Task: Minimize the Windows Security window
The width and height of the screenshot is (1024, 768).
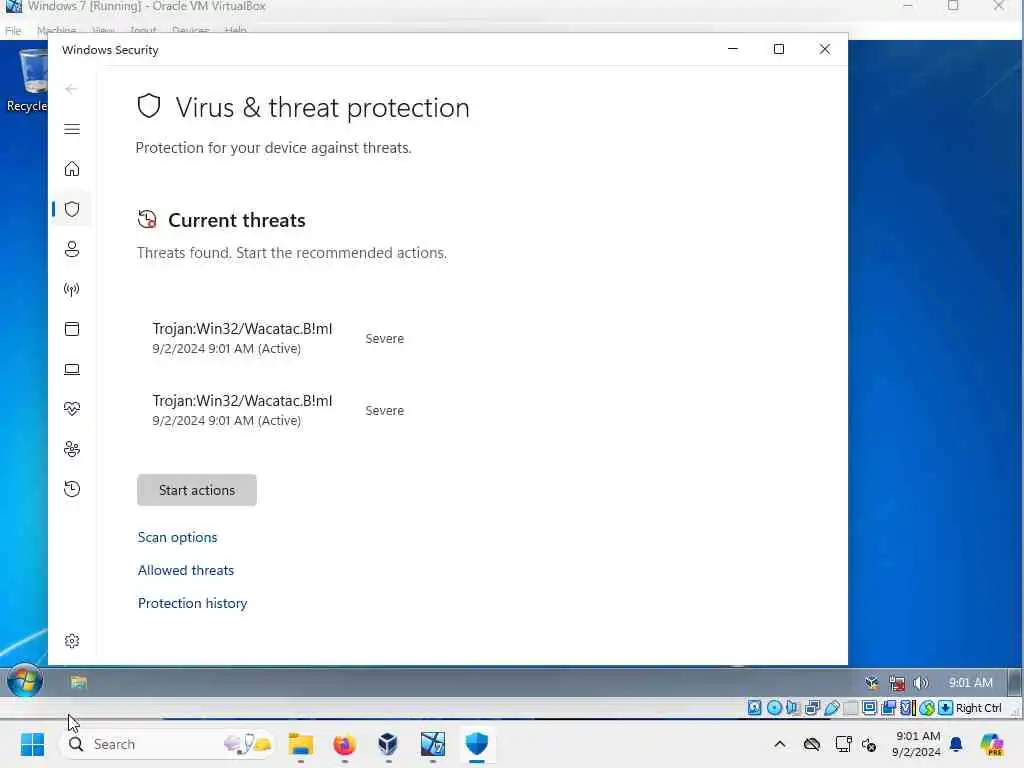Action: coord(733,49)
